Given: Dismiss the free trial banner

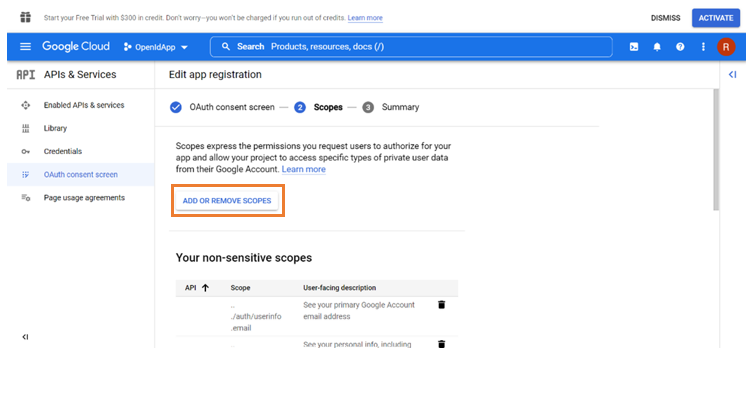Looking at the screenshot, I should [x=665, y=18].
